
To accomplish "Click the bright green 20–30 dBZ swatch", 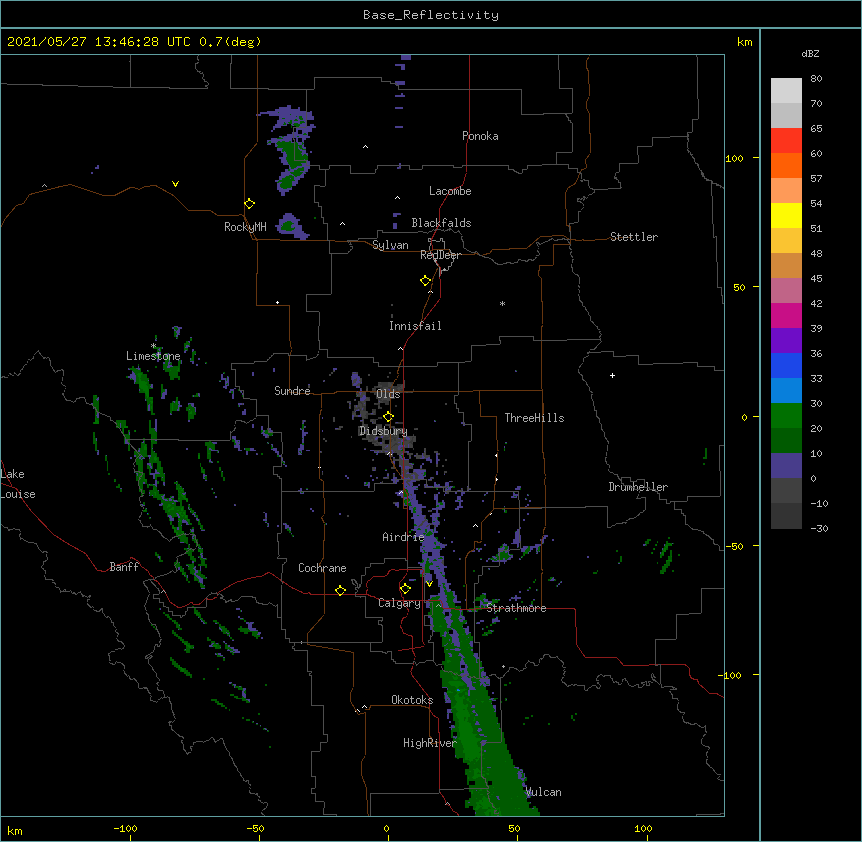I will click(x=786, y=416).
